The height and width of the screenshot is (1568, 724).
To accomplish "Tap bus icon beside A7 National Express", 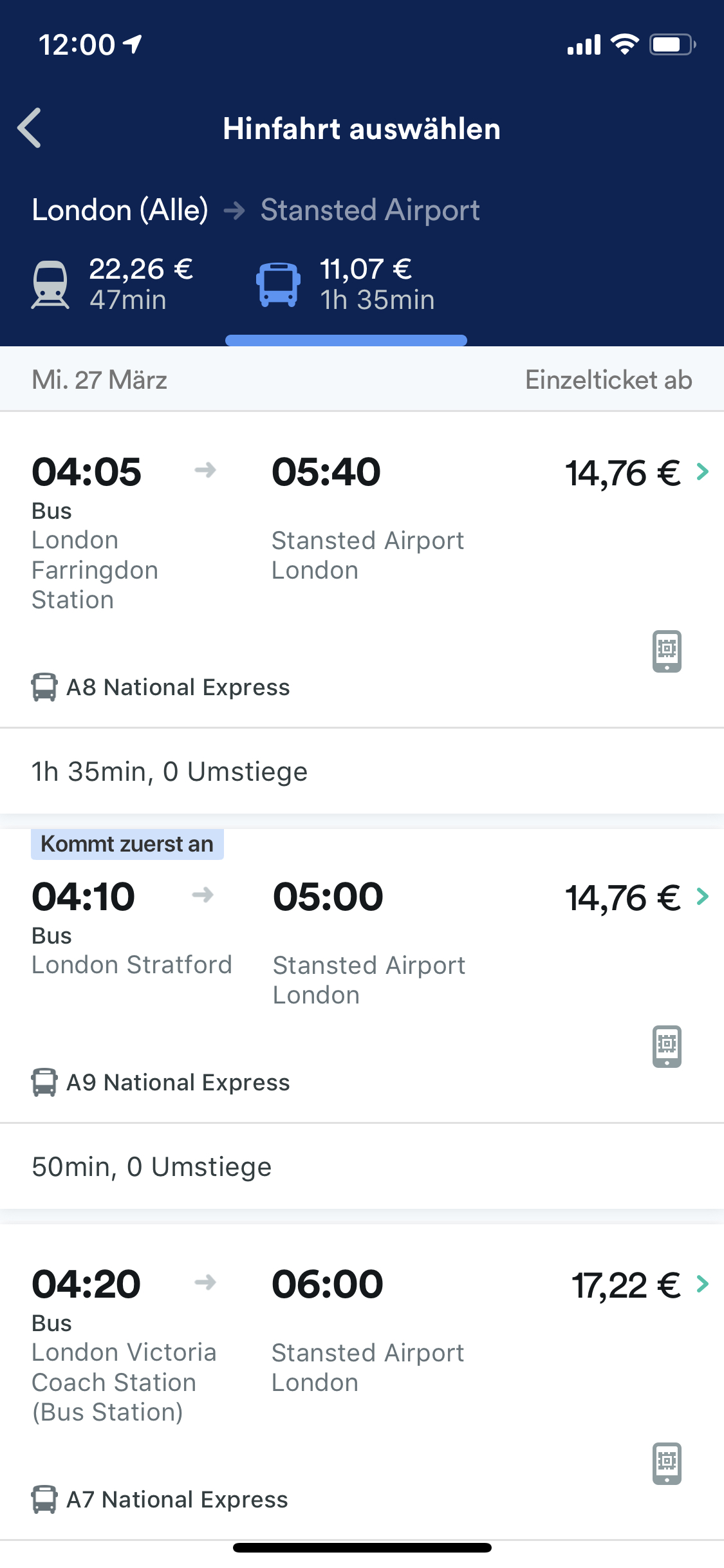I will pos(44,1499).
